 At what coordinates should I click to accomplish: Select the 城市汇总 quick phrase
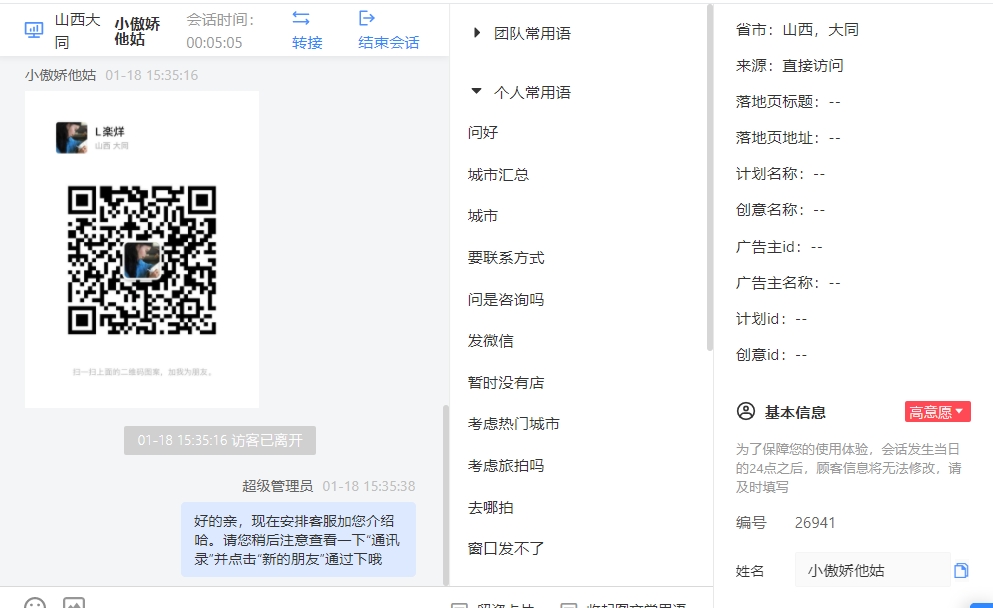498,174
